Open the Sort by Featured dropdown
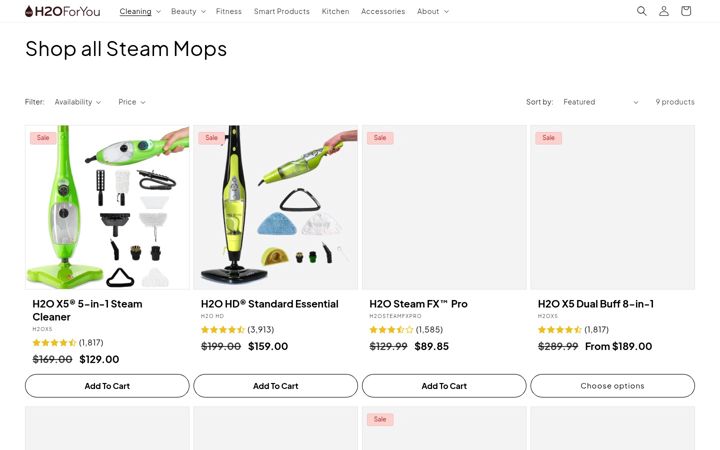Screen dimensions: 720x450 (601, 102)
